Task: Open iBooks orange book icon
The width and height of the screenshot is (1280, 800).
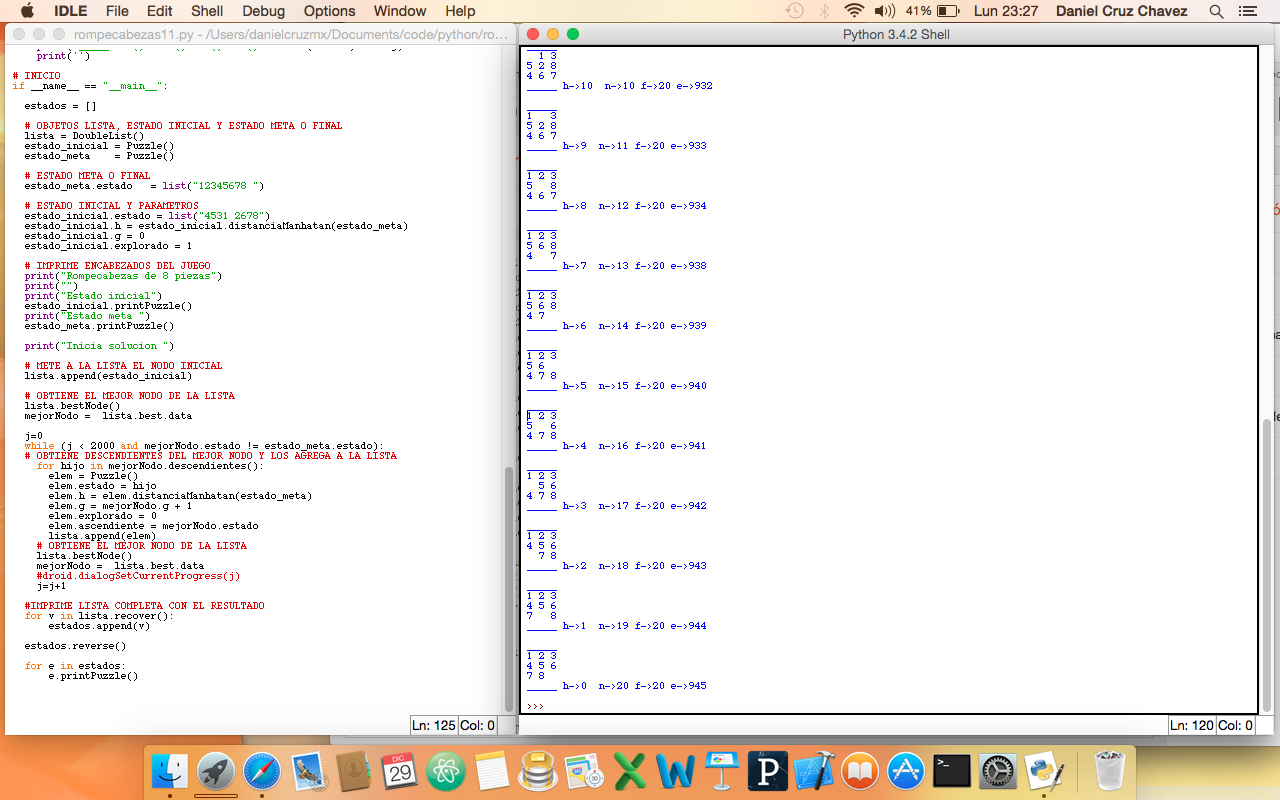Action: 860,771
